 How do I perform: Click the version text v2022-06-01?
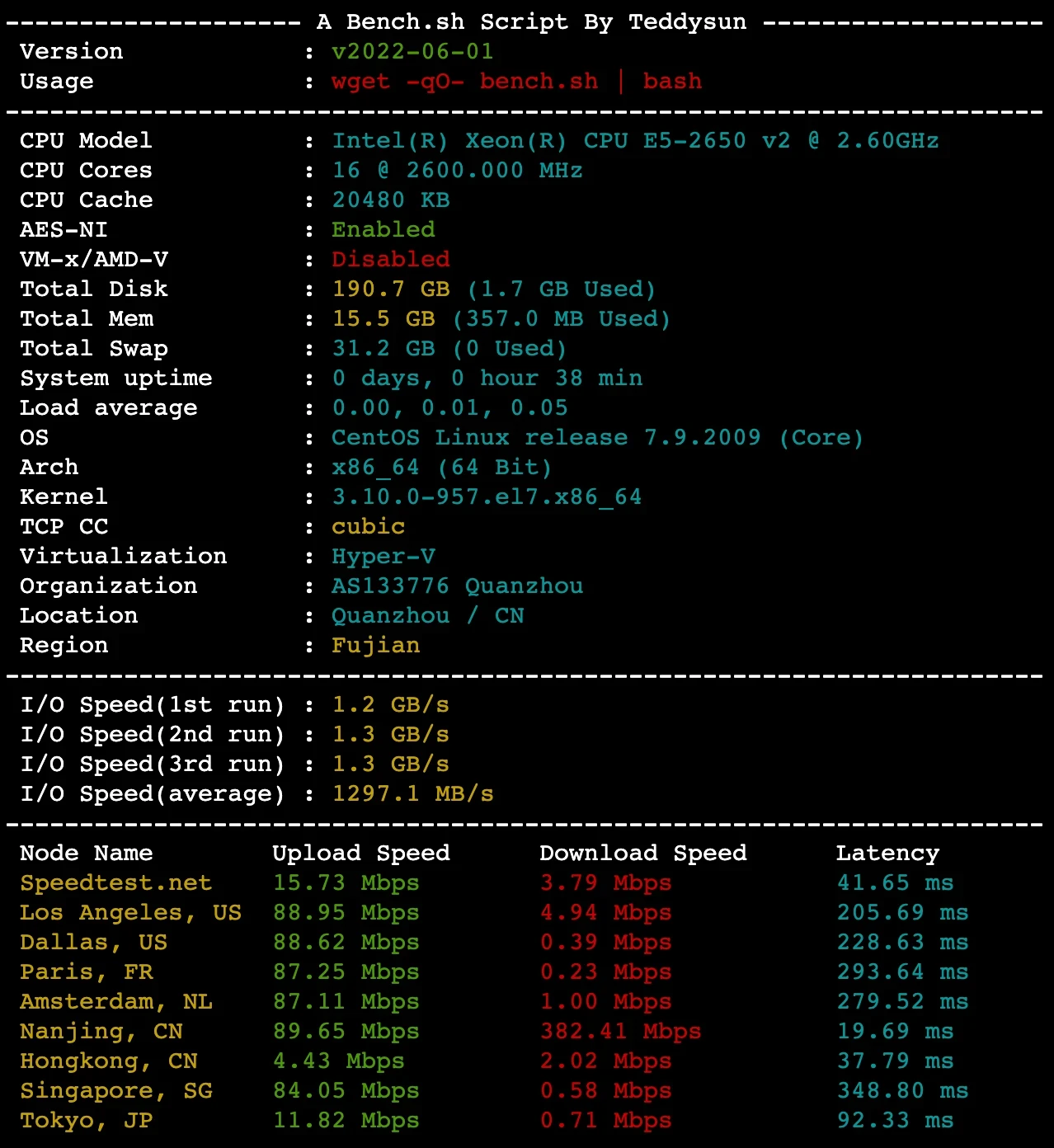click(412, 52)
